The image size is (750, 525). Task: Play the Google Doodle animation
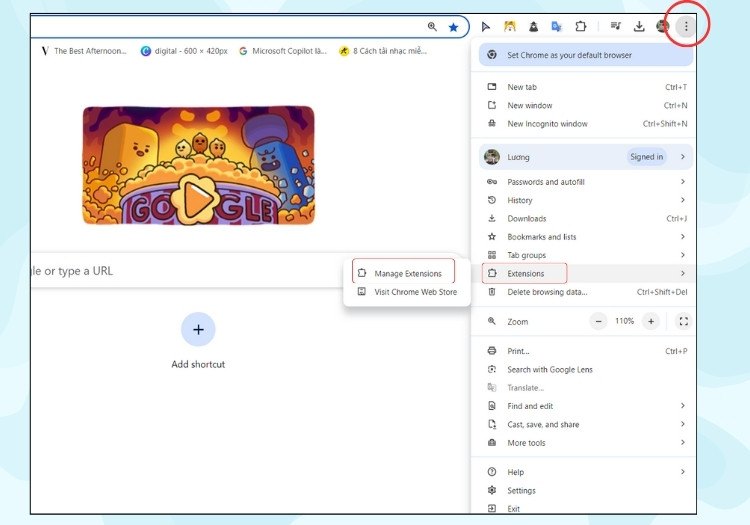[199, 200]
